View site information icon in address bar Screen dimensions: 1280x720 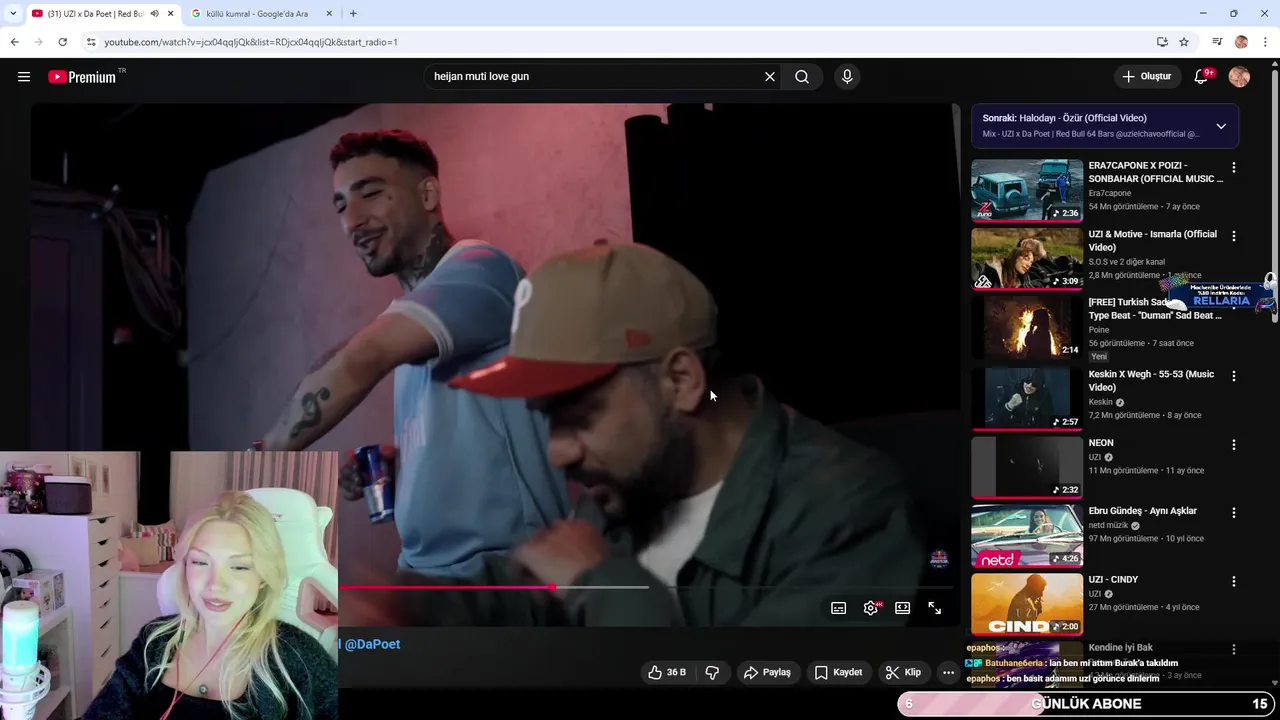(91, 42)
